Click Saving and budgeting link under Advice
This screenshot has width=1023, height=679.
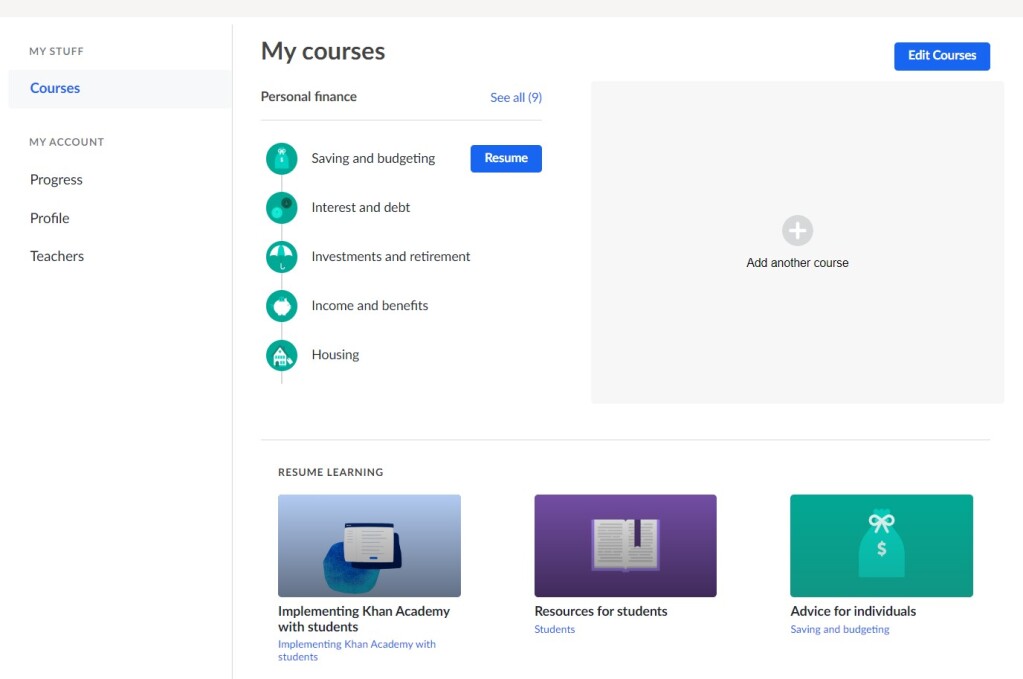point(840,630)
